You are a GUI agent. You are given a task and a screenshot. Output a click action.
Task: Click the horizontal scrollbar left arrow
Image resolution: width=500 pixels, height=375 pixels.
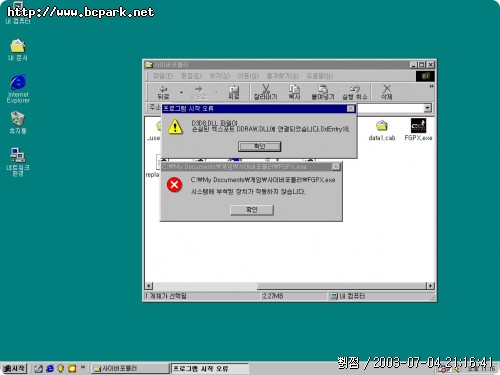click(149, 286)
